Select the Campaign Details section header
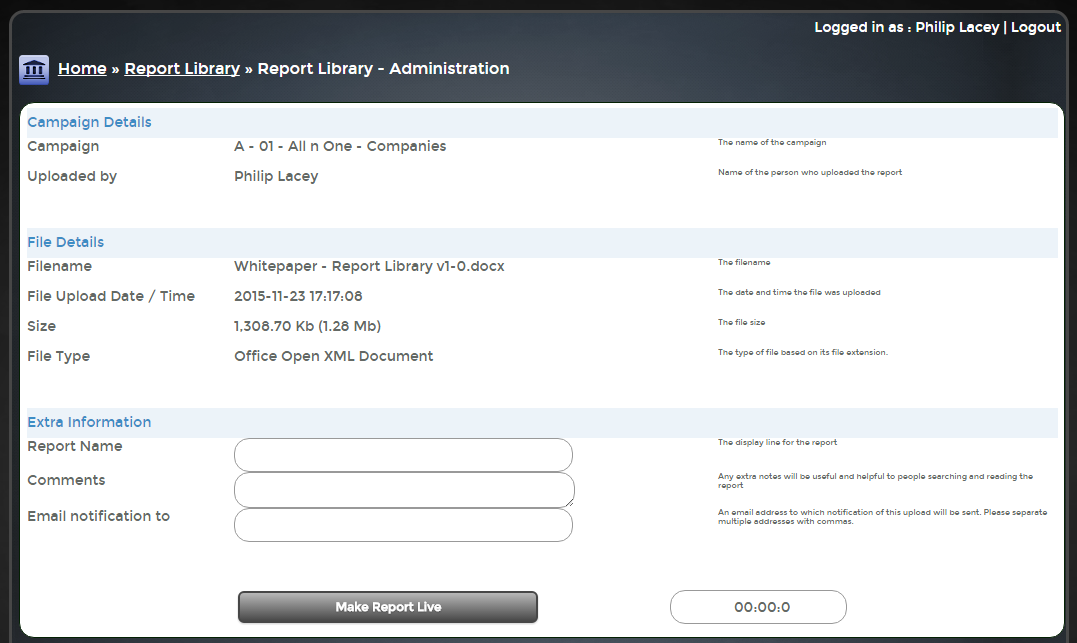Screen dimensions: 1077x643 pos(89,121)
